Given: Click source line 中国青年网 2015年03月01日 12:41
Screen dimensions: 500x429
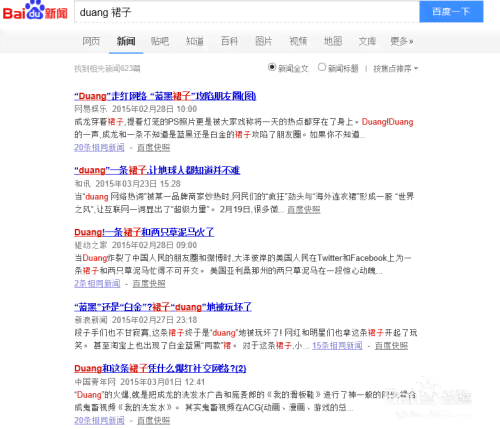Looking at the screenshot, I should click(x=140, y=382).
